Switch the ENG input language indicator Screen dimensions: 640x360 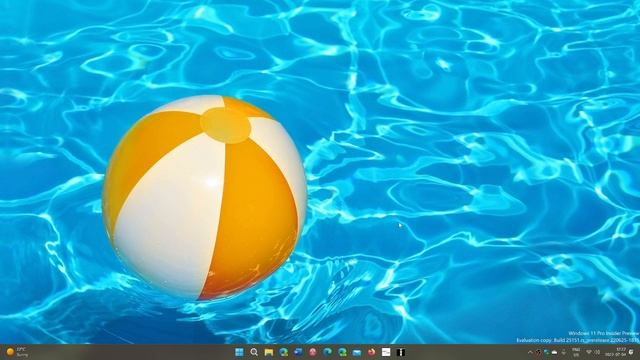(x=576, y=352)
